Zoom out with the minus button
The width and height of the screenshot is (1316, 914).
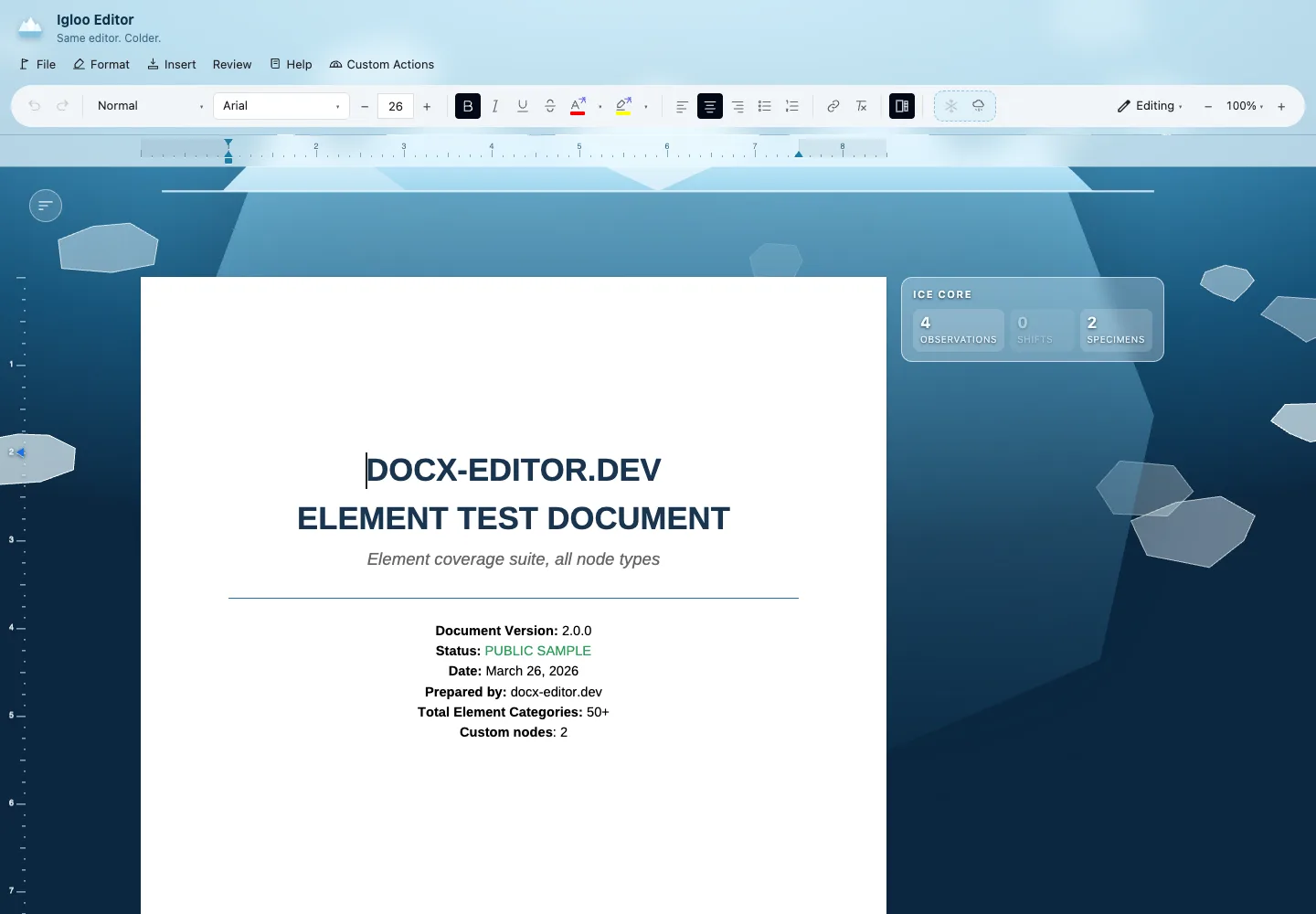(1208, 106)
